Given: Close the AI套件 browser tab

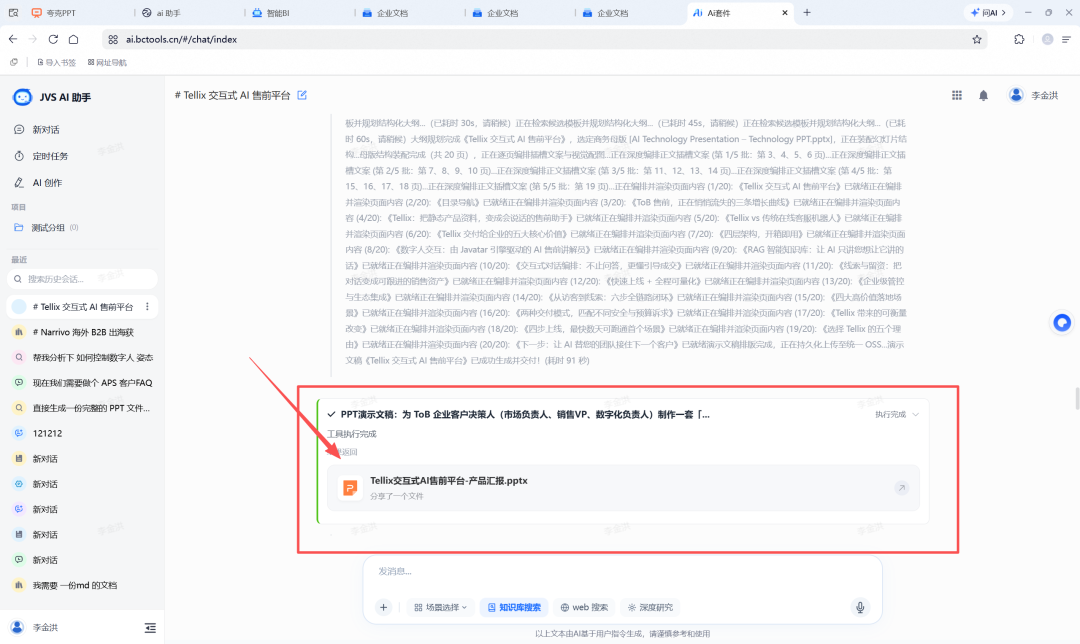Looking at the screenshot, I should 785,12.
